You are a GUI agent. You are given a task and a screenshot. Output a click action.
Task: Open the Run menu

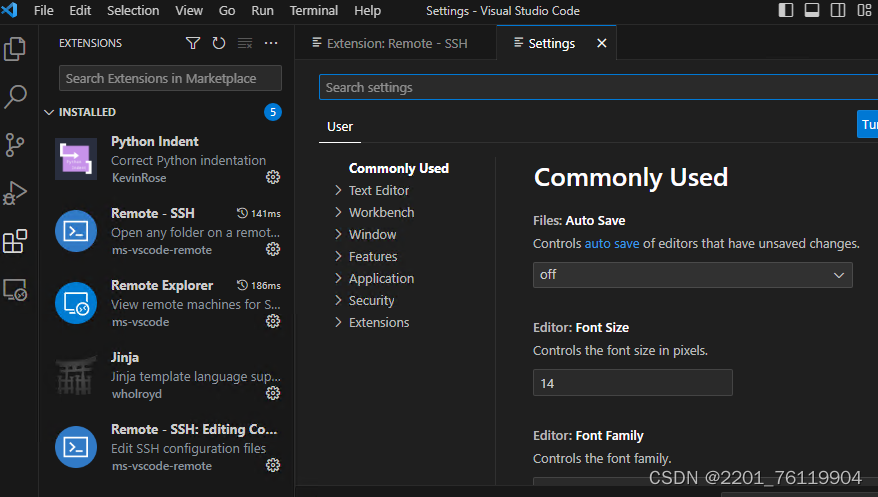[x=262, y=11]
